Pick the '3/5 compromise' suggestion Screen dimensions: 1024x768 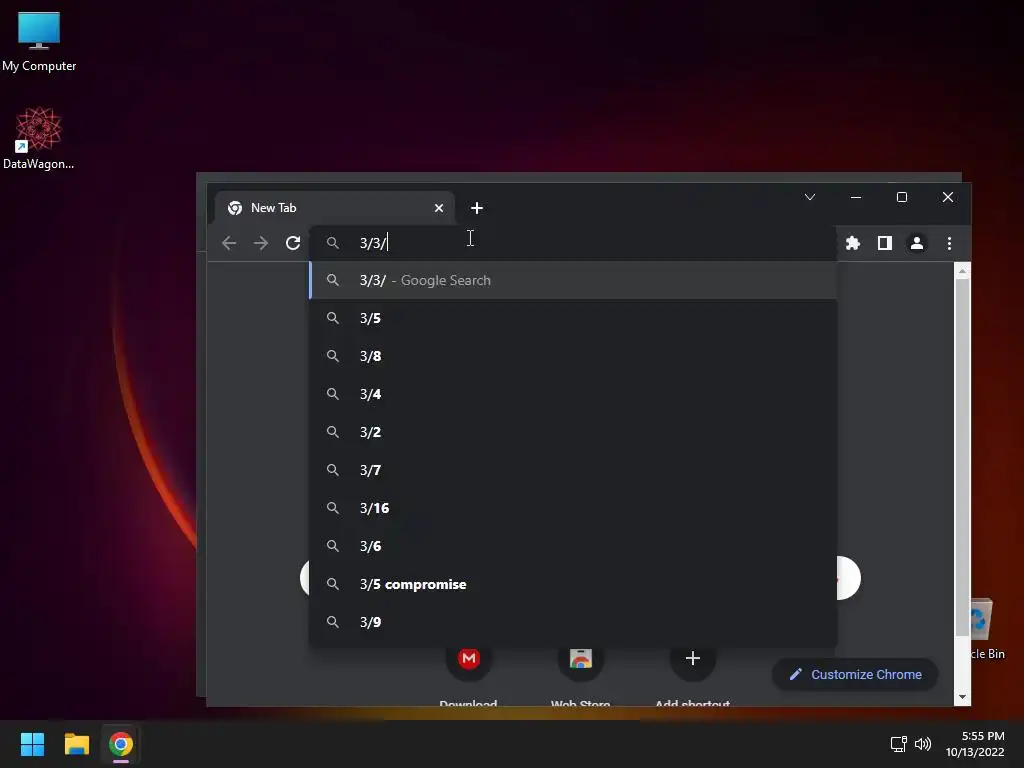(573, 584)
